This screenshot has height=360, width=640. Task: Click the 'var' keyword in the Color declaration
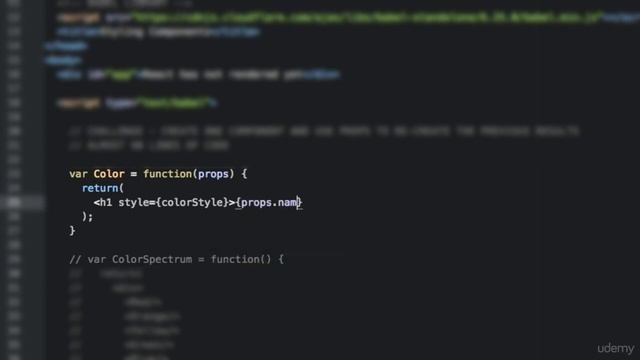78,174
